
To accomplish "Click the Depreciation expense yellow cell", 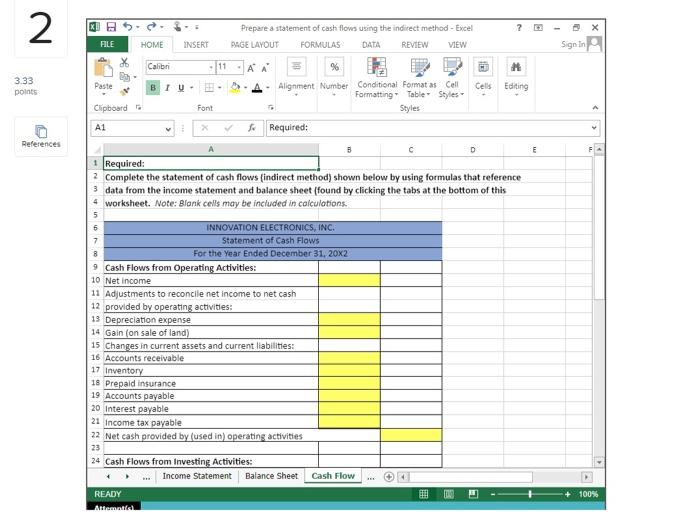I will click(350, 320).
